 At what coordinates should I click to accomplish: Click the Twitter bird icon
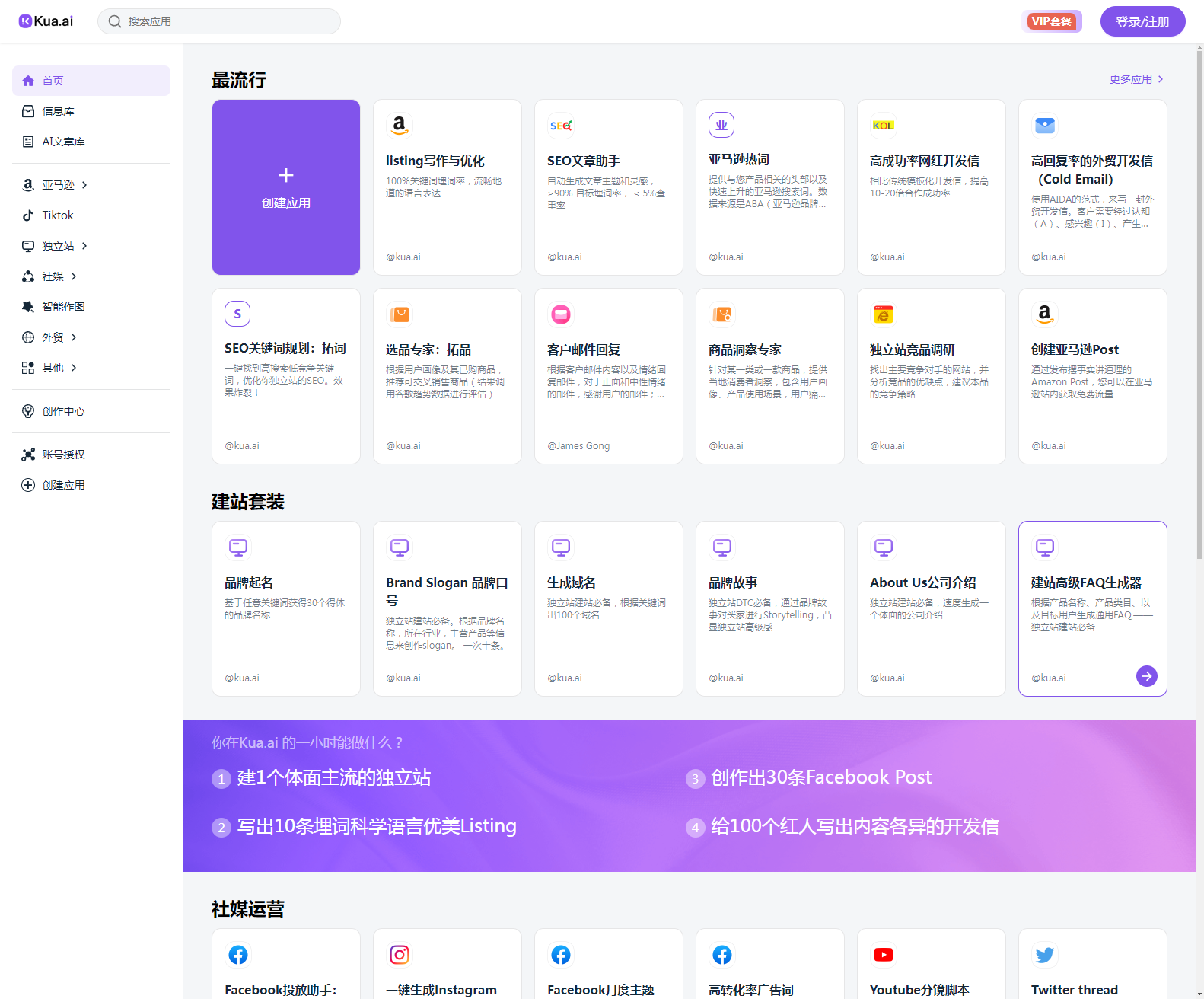pyautogui.click(x=1044, y=955)
